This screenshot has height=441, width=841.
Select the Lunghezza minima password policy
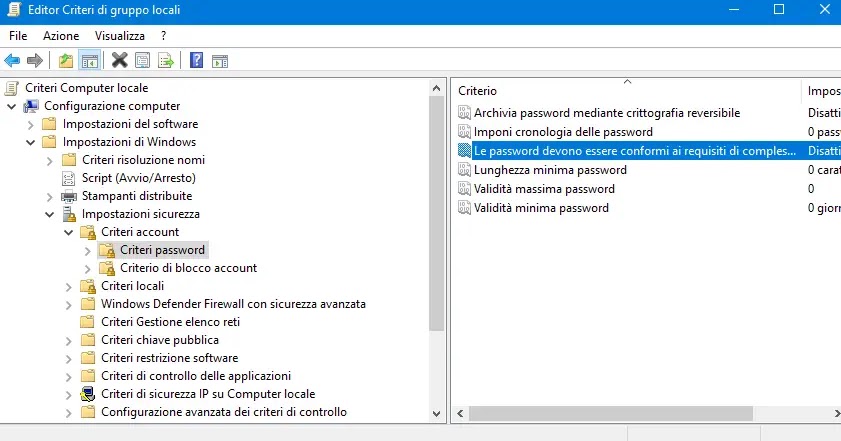(550, 170)
